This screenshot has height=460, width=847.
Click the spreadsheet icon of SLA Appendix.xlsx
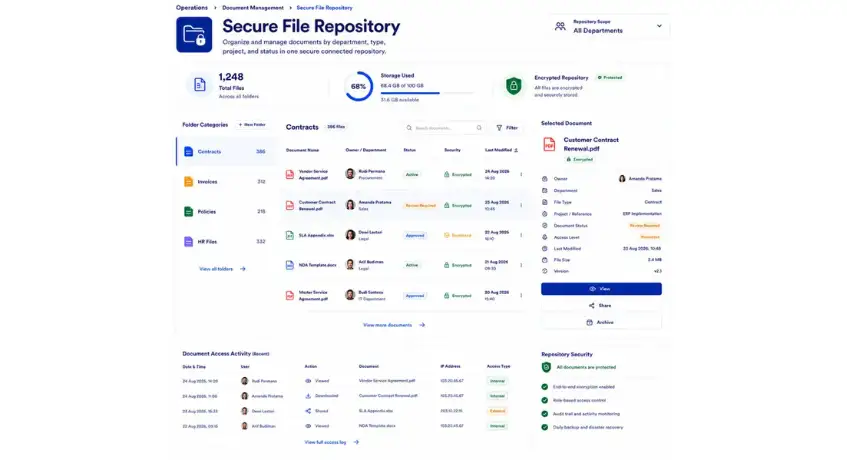(290, 235)
